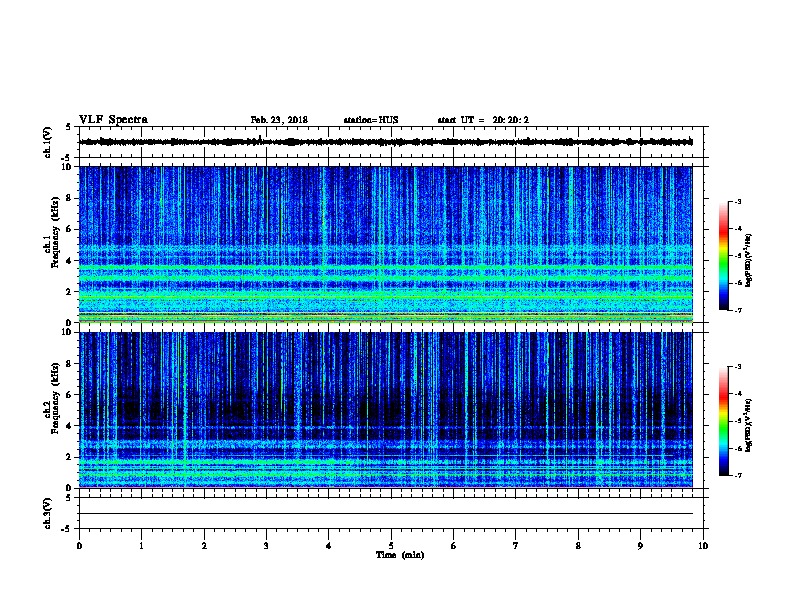Click the "VLF Spectra" plot title
Image resolution: width=792 pixels, height=612 pixels.
pyautogui.click(x=113, y=120)
